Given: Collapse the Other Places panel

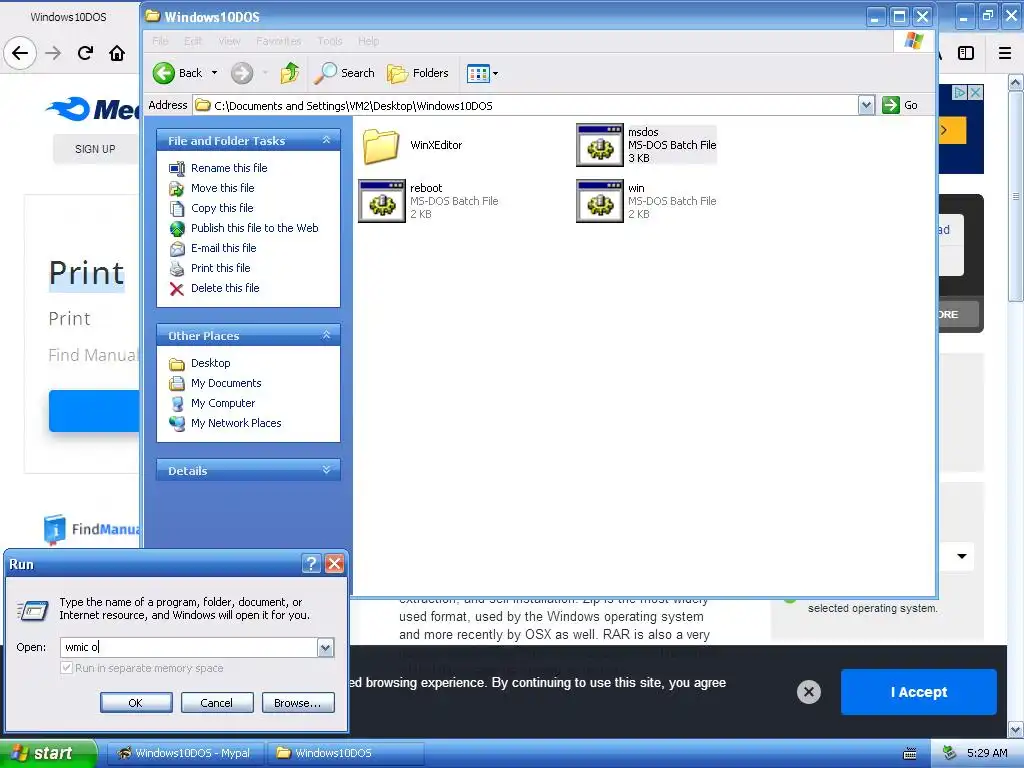Looking at the screenshot, I should pyautogui.click(x=327, y=336).
